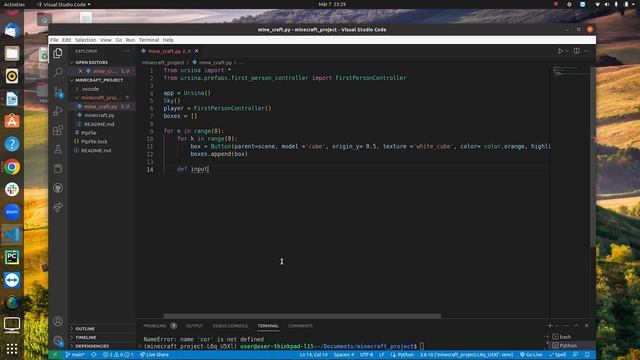The image size is (640, 360).
Task: Open the Accounts menu icon
Action: tap(58, 321)
